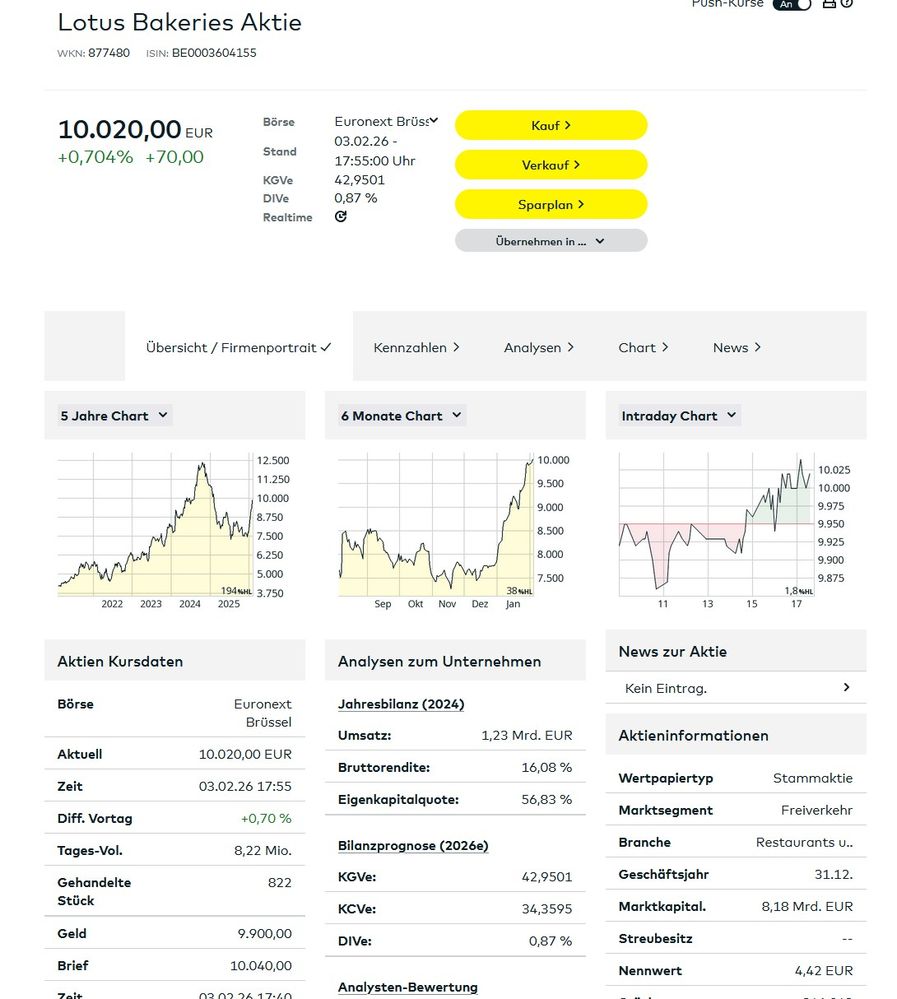Image resolution: width=897 pixels, height=999 pixels.
Task: Click the ISIN BE0003604155
Action: 214,53
